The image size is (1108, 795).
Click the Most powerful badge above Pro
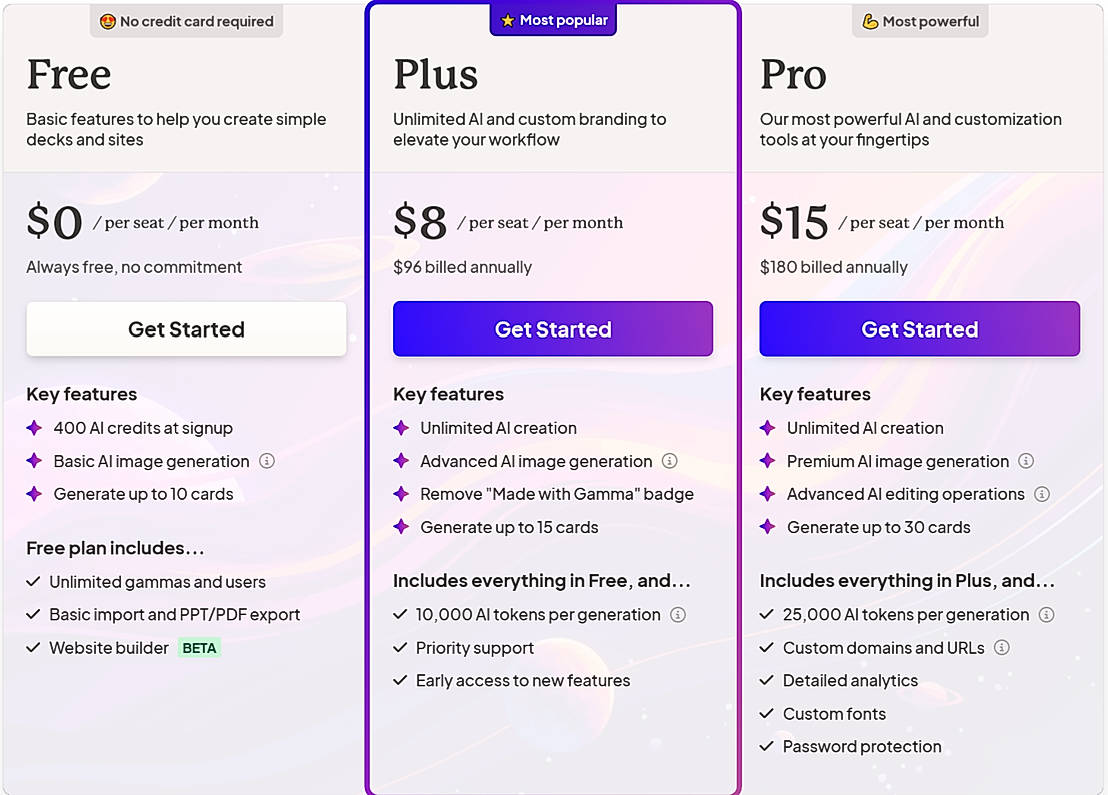[920, 20]
